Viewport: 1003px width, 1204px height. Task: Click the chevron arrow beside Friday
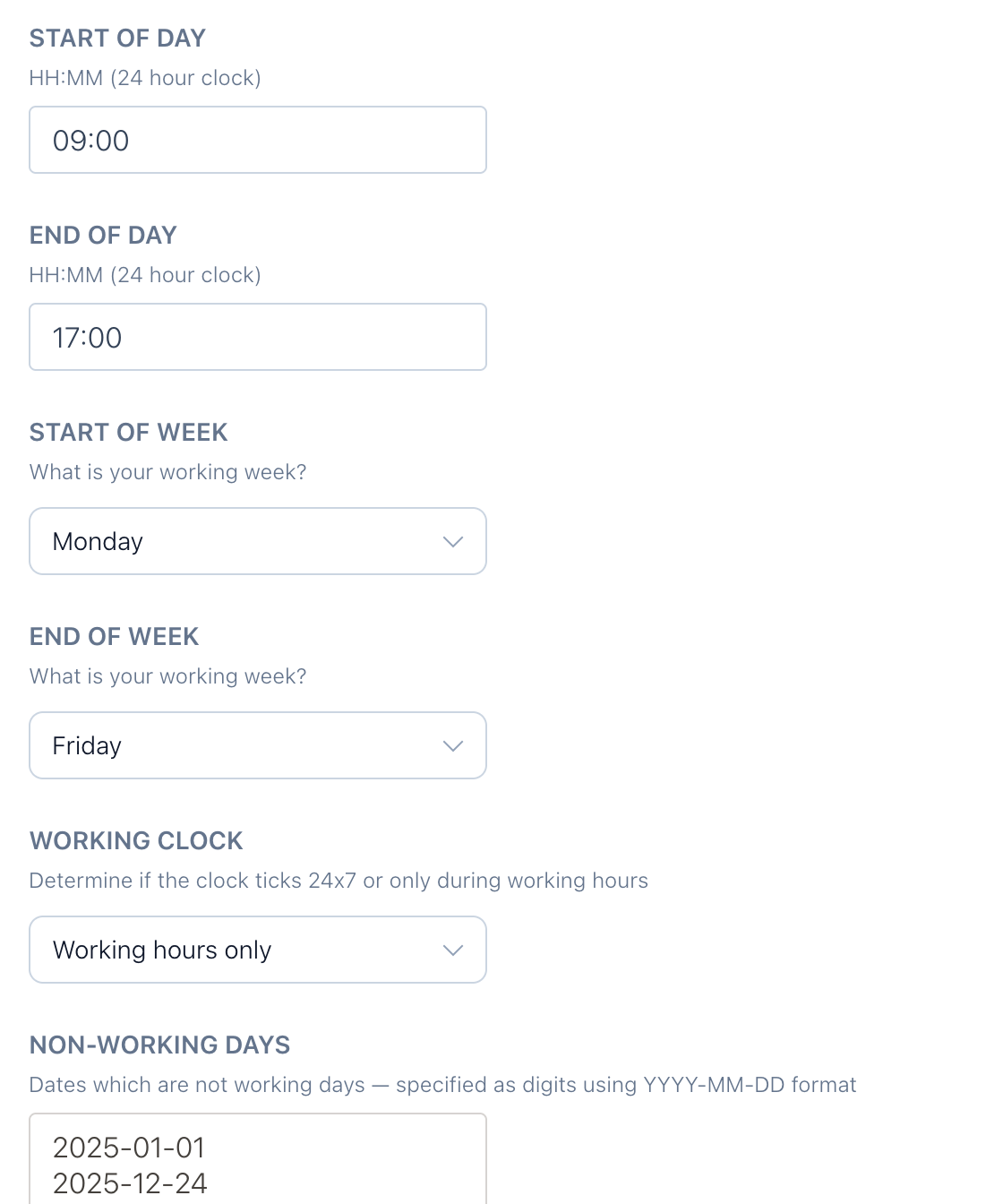[x=453, y=746]
